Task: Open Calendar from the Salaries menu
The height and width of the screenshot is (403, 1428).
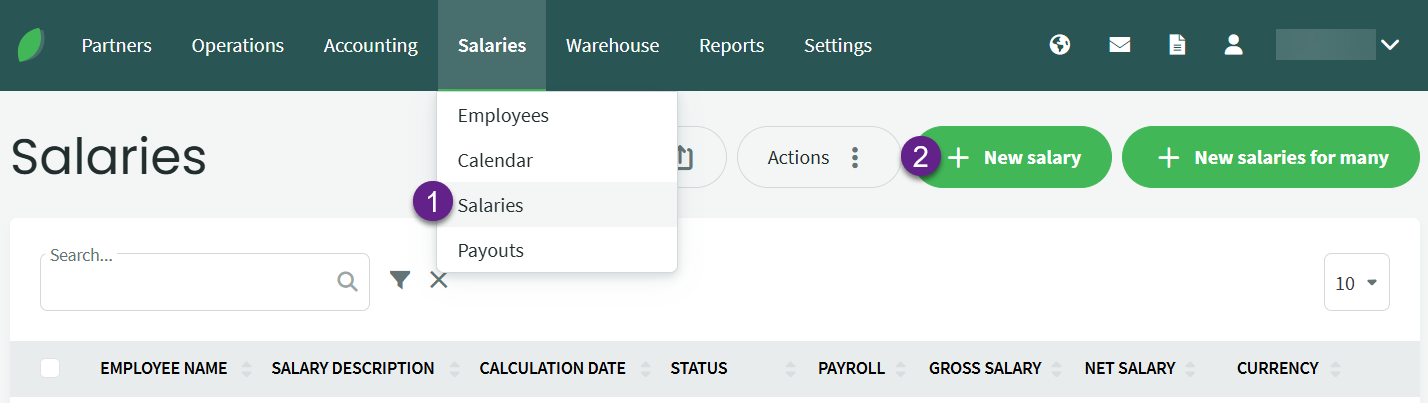Action: point(495,160)
